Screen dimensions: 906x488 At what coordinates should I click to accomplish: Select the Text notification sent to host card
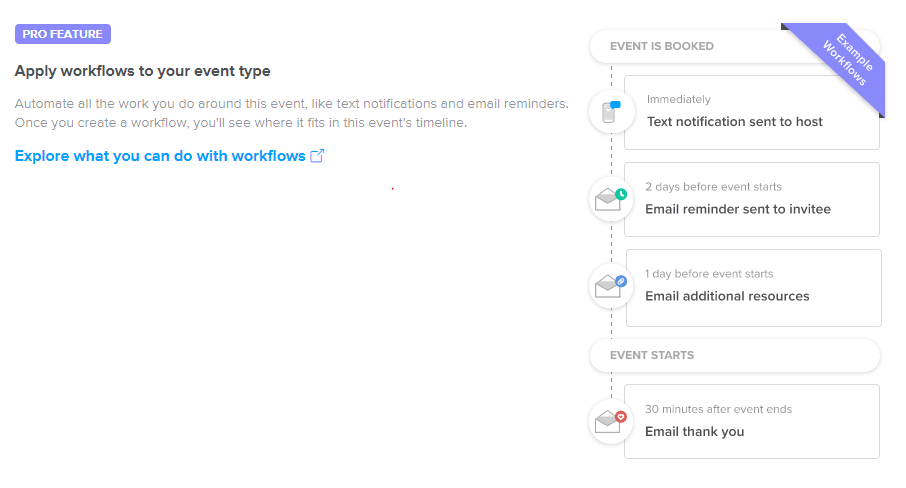[752, 113]
